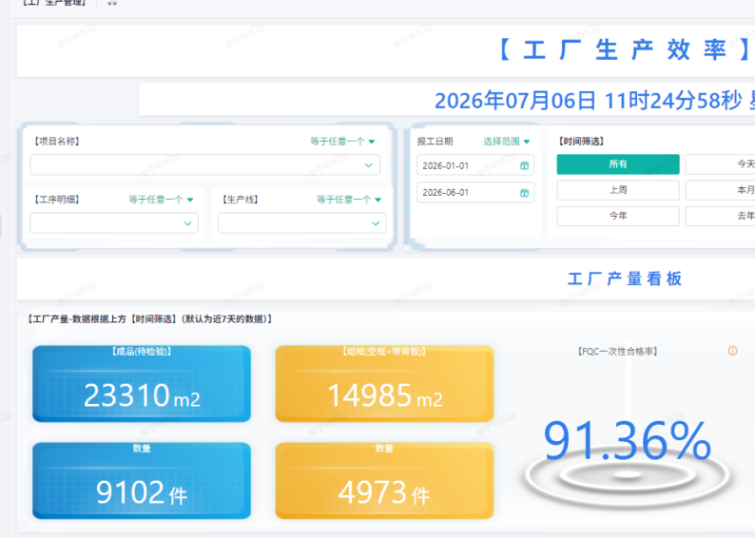The image size is (755, 538).
Task: Click the 【FQC一次性合格率】 label
Action: pos(617,351)
